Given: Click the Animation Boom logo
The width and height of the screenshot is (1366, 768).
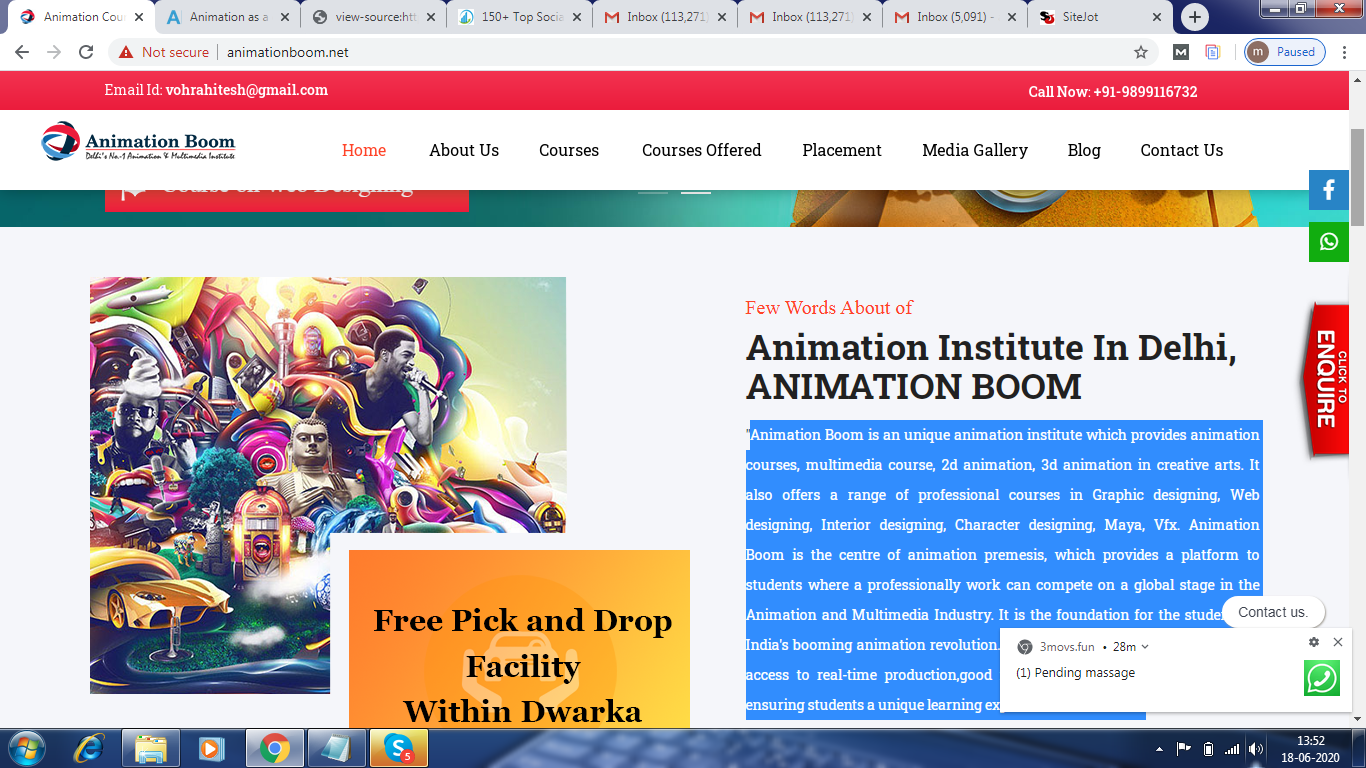Looking at the screenshot, I should 139,142.
